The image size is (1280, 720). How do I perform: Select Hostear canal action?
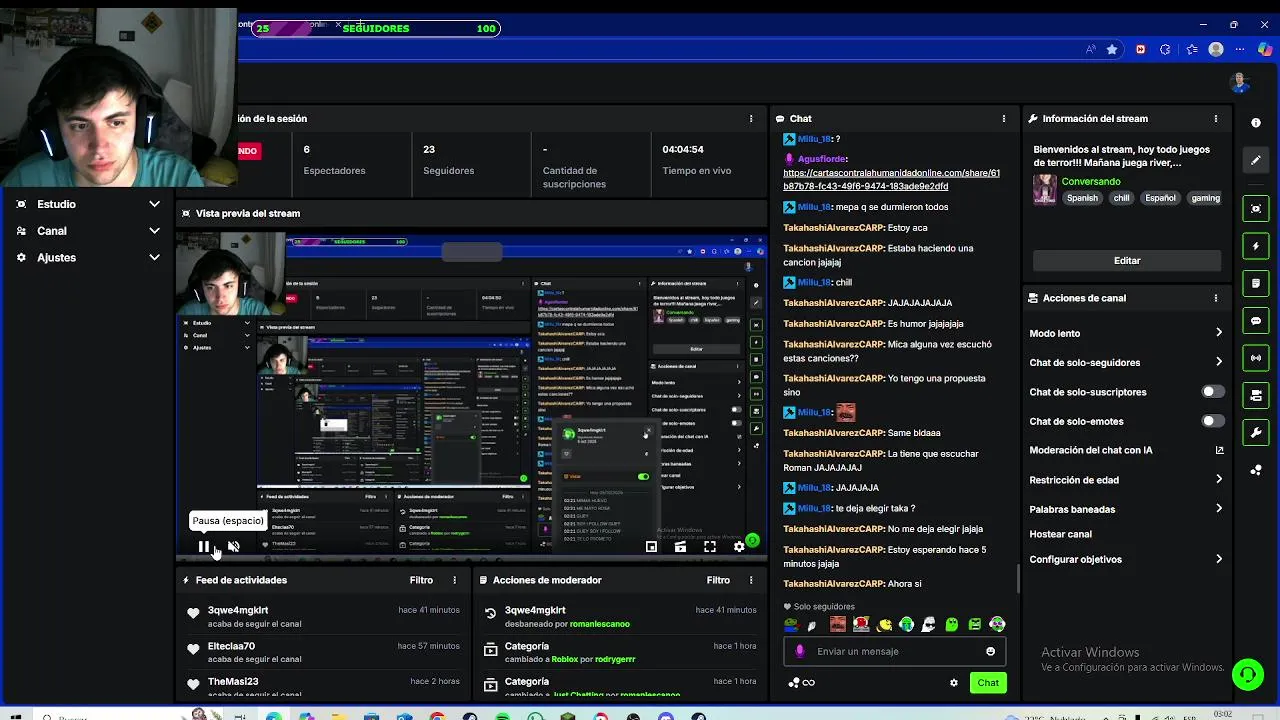(x=1061, y=534)
